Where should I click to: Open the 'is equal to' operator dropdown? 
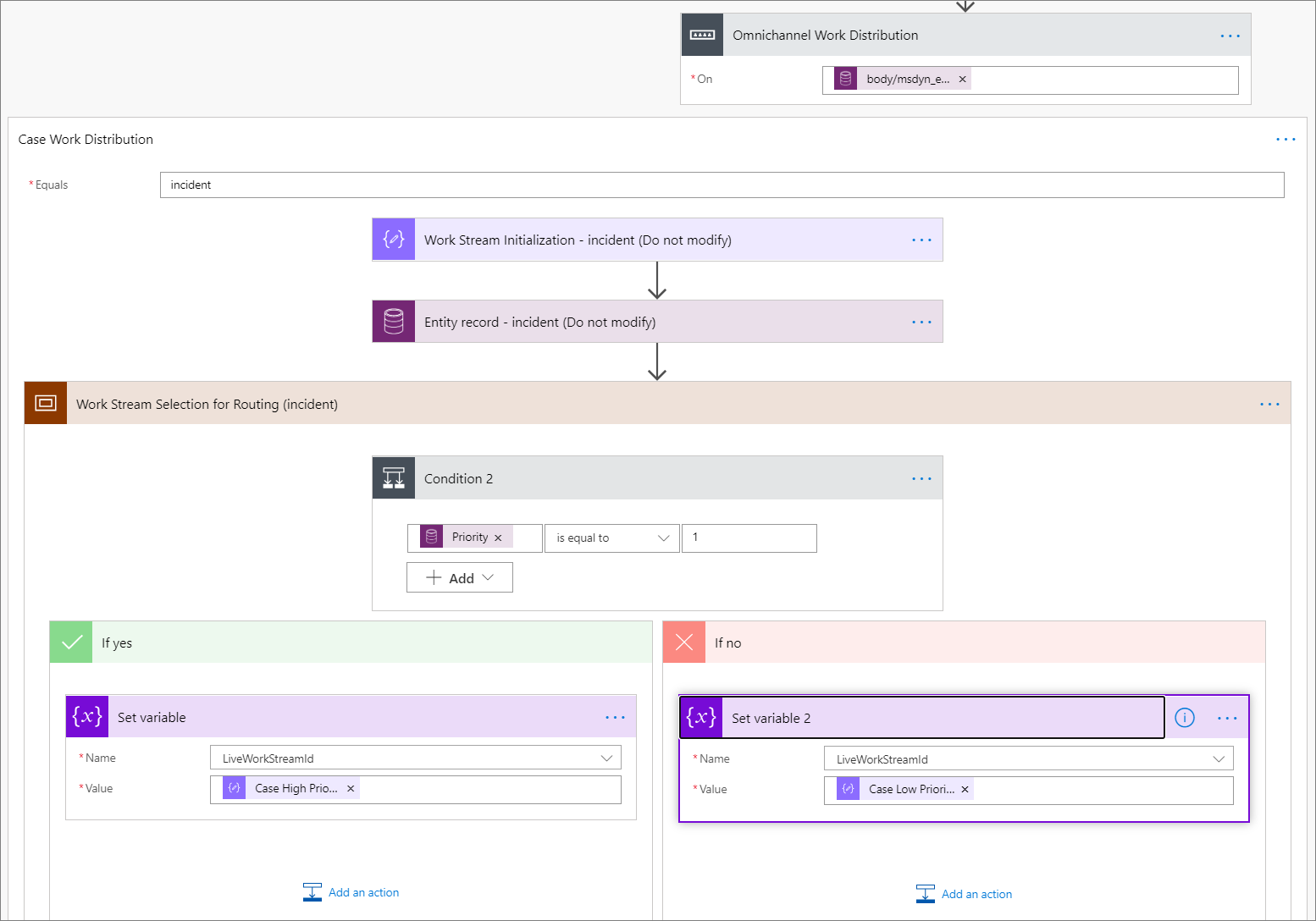(612, 538)
